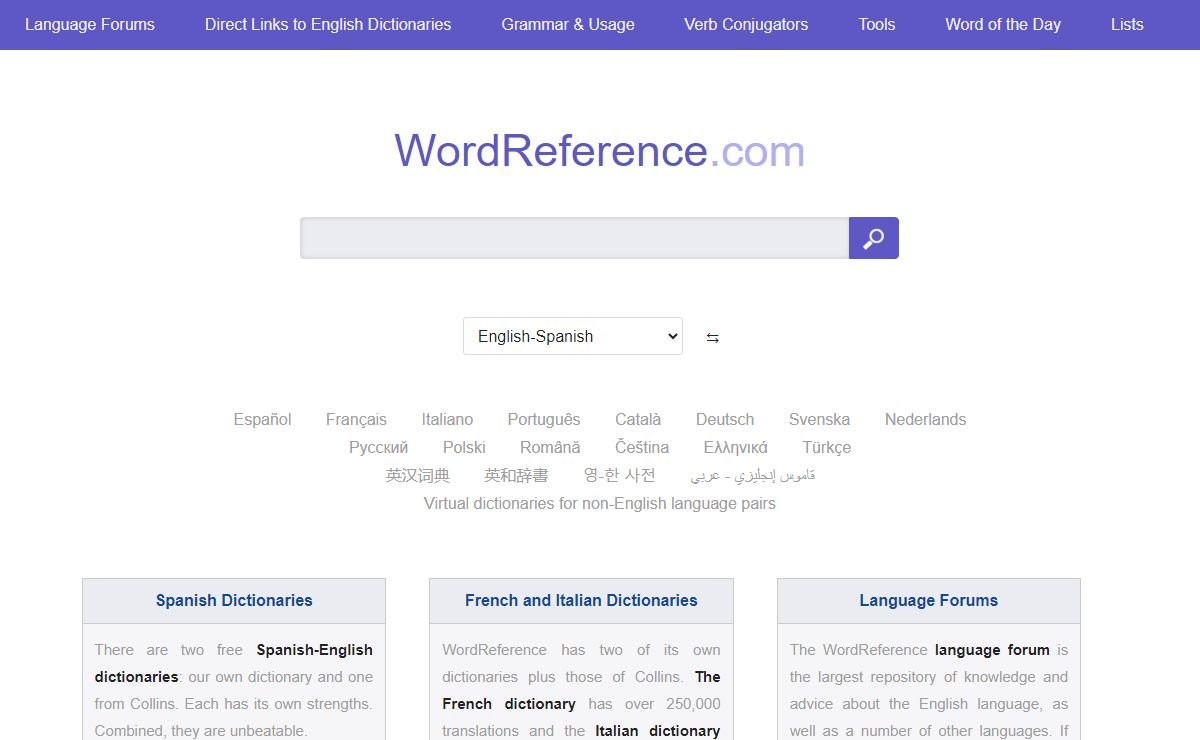Image resolution: width=1200 pixels, height=740 pixels.
Task: Switch site language to Română
Action: (550, 447)
